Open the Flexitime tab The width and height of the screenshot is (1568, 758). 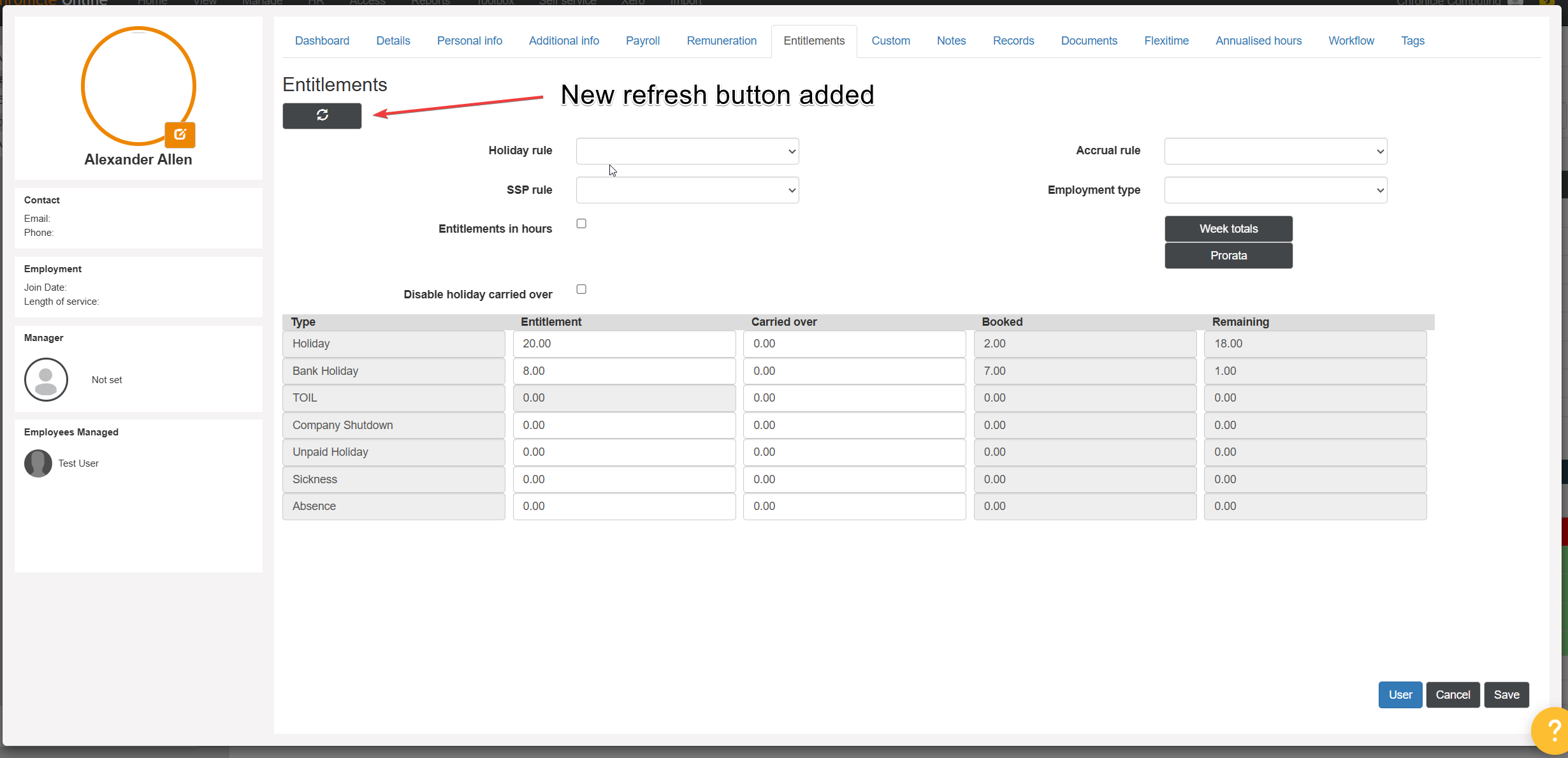tap(1166, 41)
